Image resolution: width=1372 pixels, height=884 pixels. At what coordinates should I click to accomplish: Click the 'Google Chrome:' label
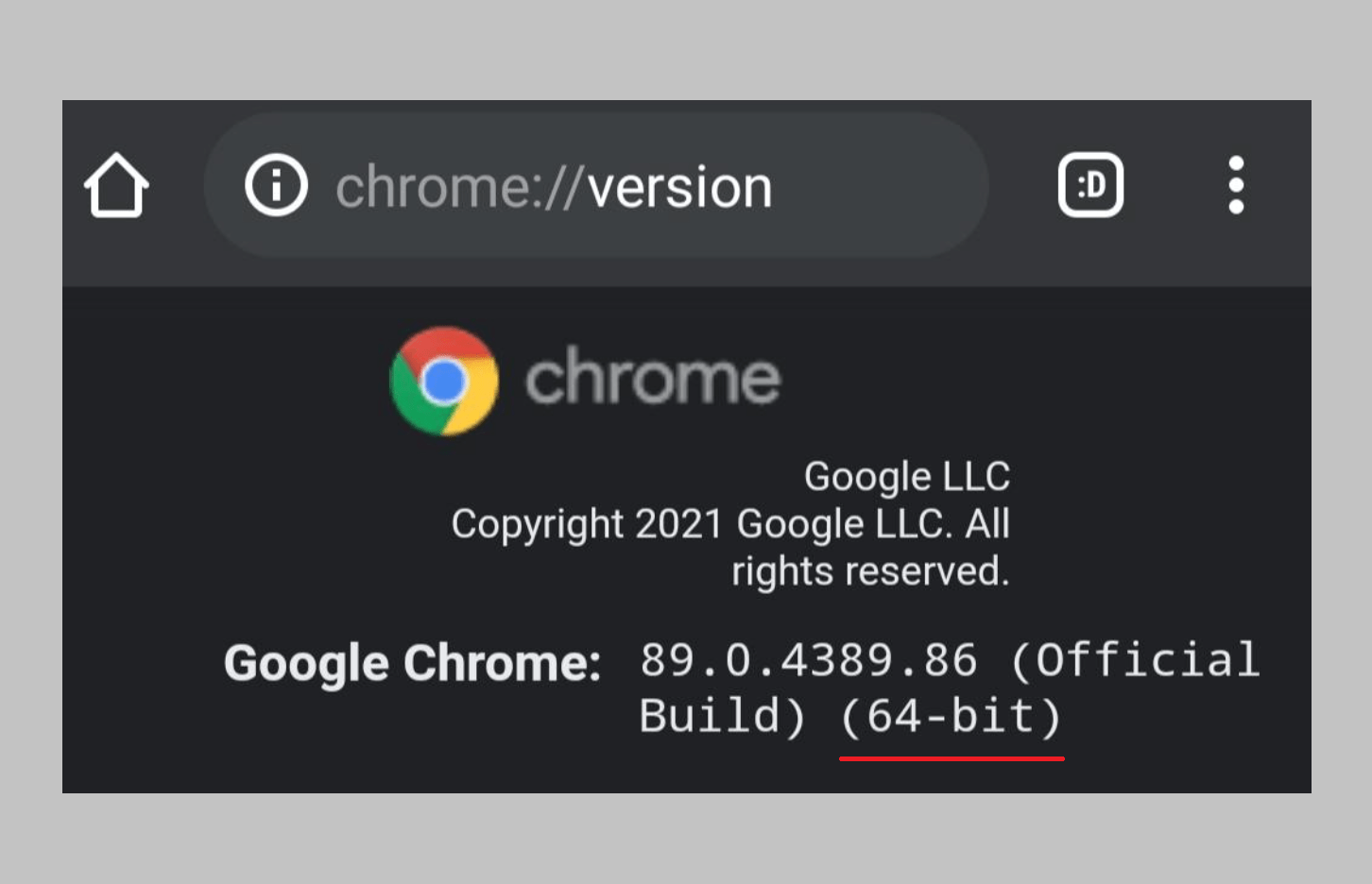click(412, 662)
